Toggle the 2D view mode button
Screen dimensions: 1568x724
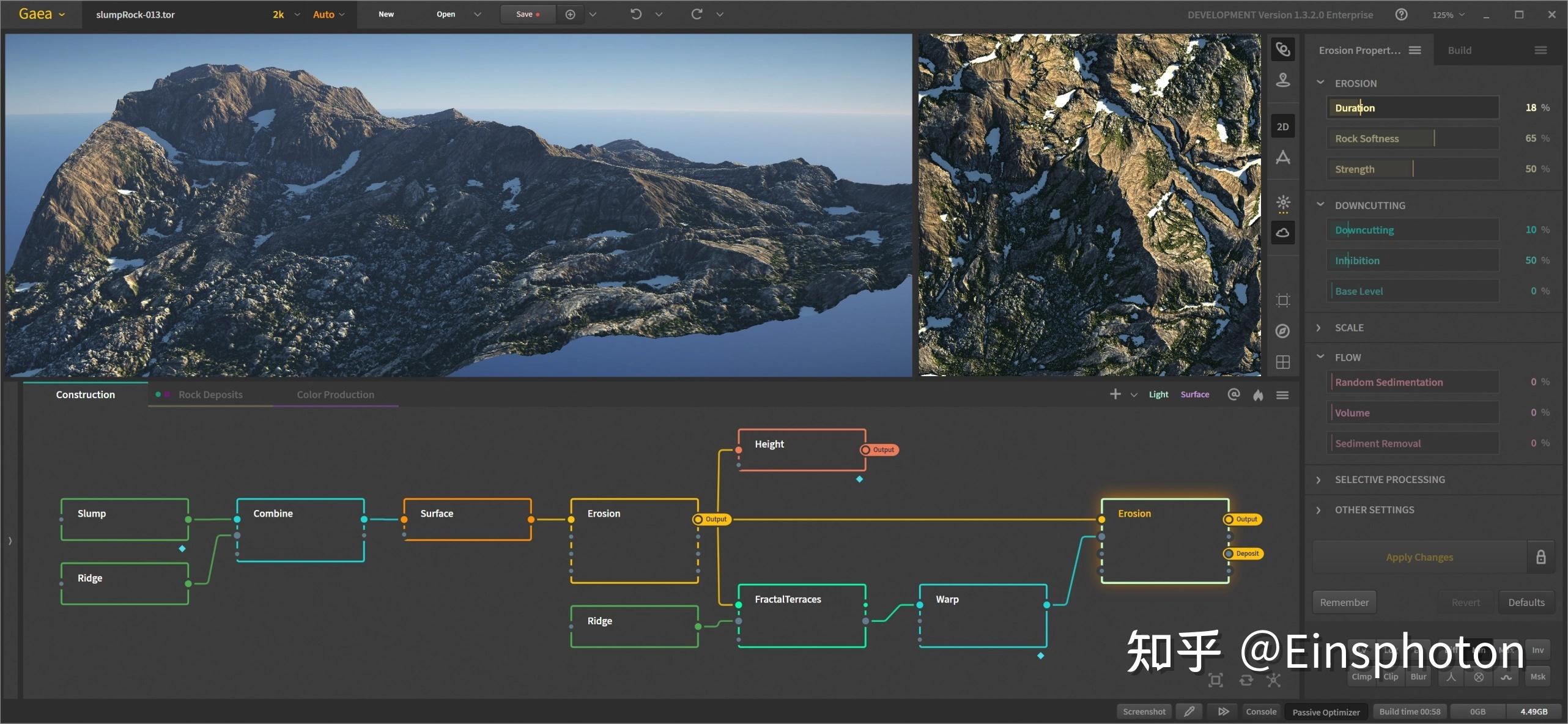pyautogui.click(x=1282, y=127)
